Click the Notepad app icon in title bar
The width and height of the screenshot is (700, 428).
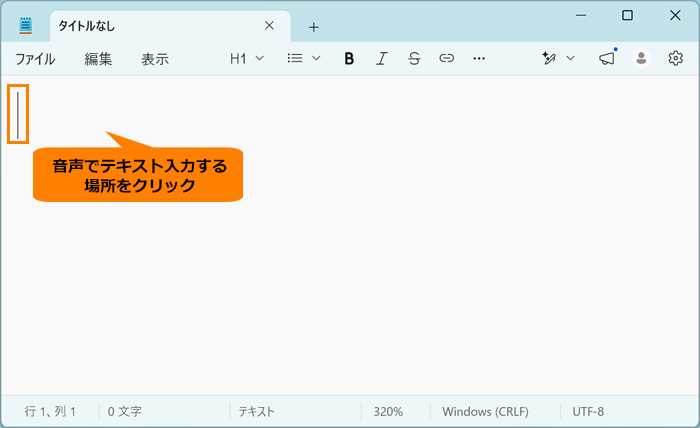[x=25, y=25]
